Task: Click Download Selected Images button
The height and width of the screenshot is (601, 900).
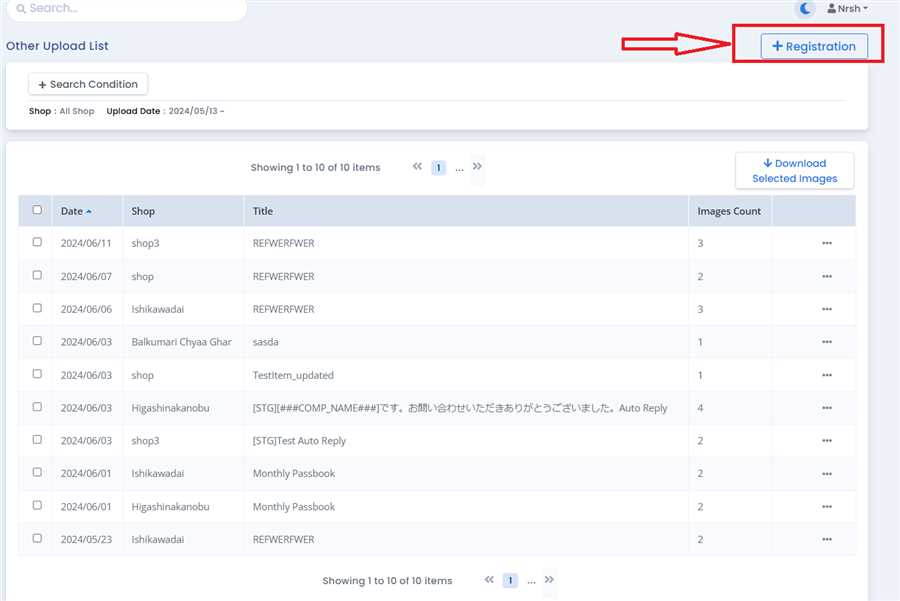Action: click(x=794, y=171)
